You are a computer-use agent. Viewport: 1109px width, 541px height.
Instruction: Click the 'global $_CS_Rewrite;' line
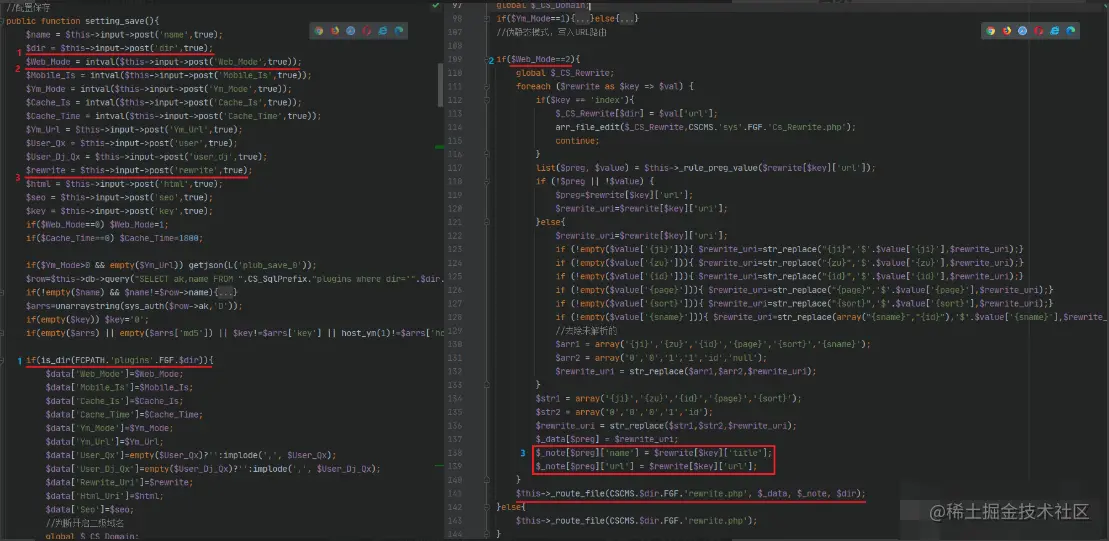tap(565, 73)
